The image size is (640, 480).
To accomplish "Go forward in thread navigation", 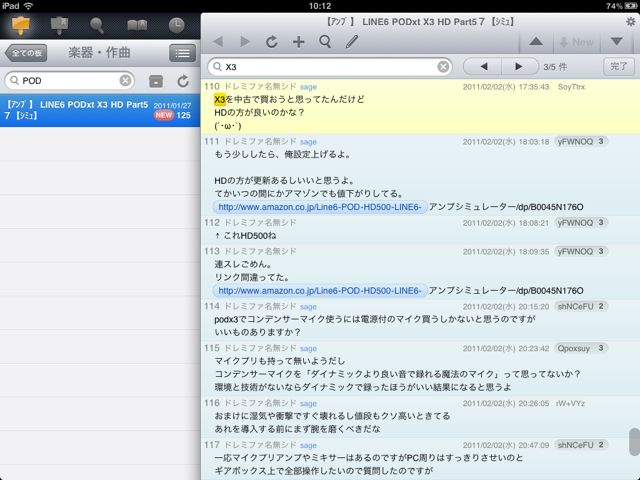I will click(x=245, y=42).
